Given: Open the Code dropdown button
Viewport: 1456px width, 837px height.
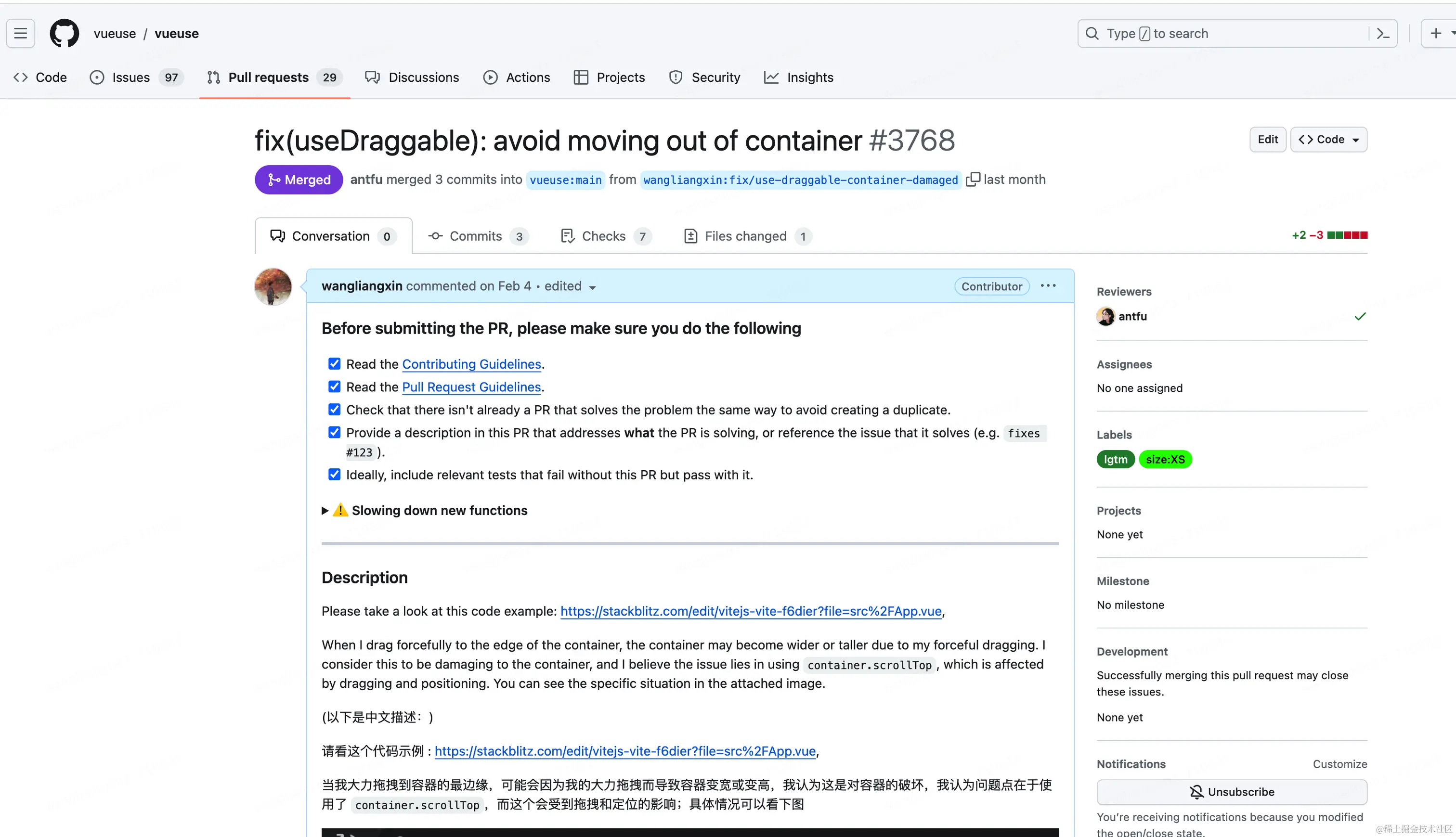Looking at the screenshot, I should pos(1328,140).
